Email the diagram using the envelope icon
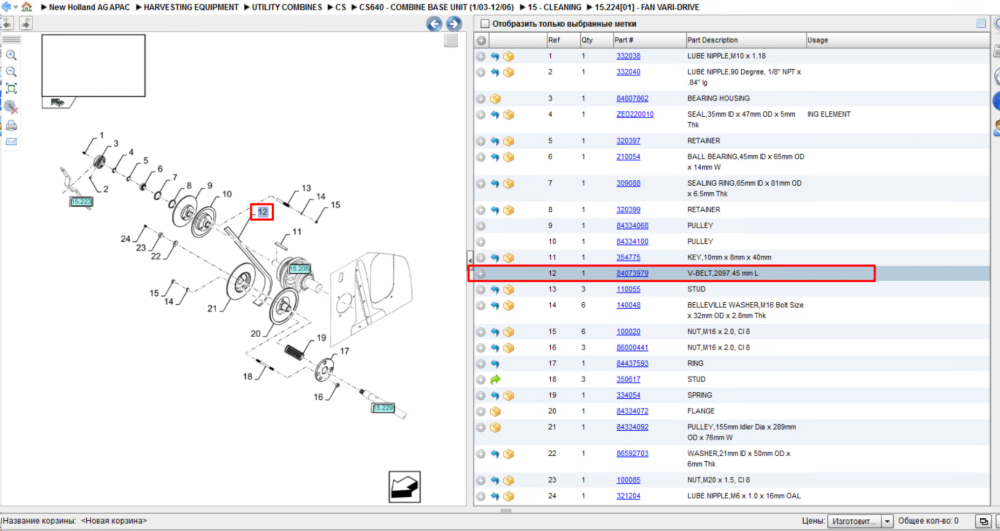1000x531 pixels. click(x=11, y=142)
